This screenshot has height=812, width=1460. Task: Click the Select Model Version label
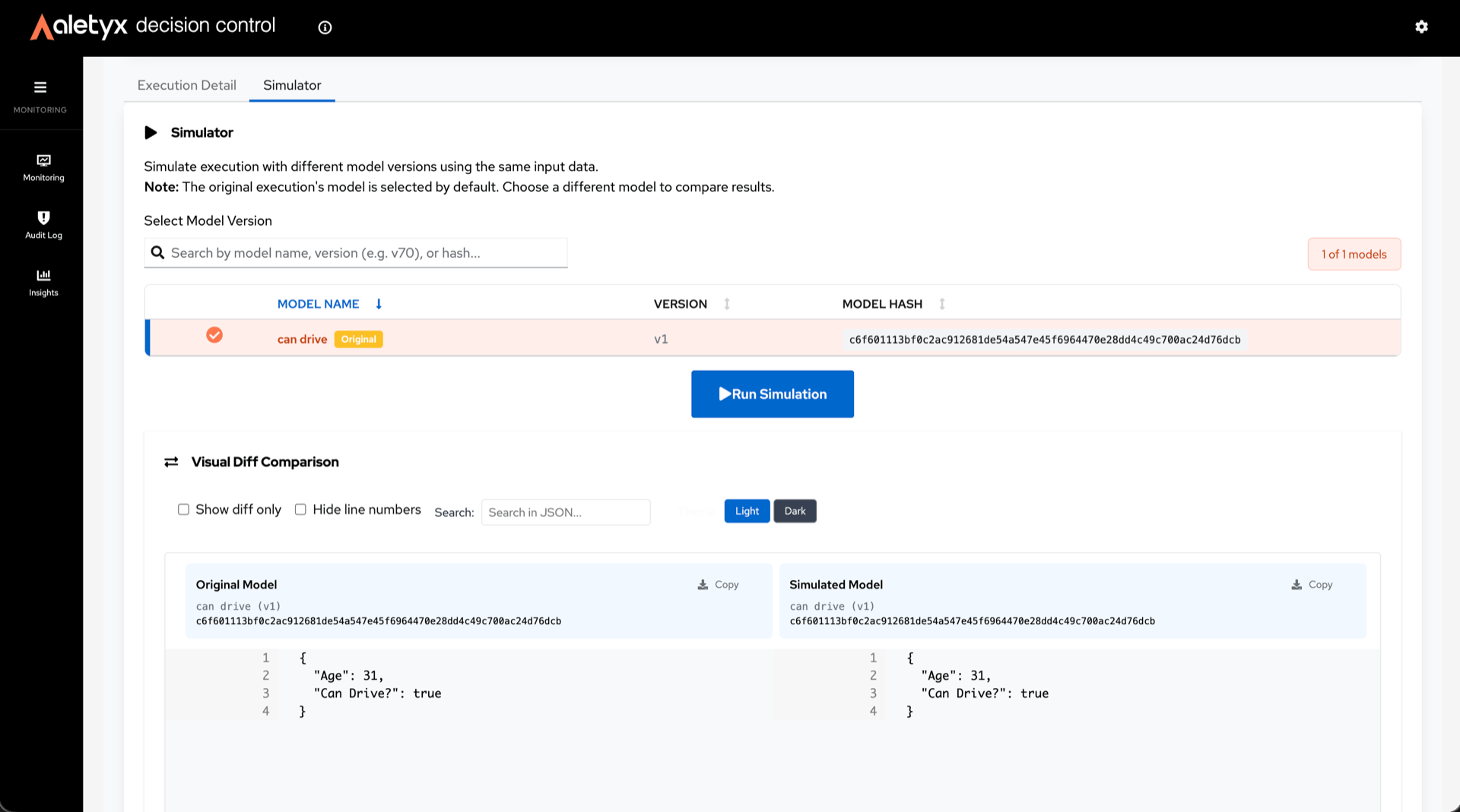point(208,221)
